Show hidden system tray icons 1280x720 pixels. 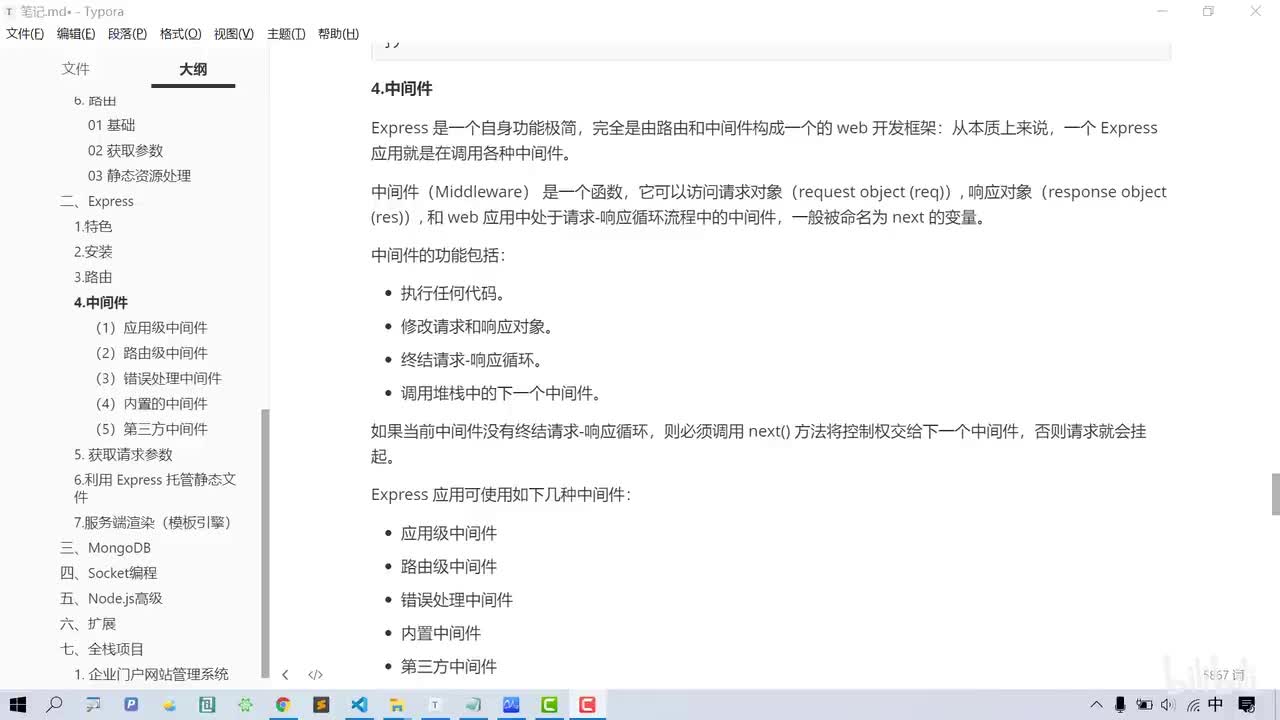coord(1097,705)
